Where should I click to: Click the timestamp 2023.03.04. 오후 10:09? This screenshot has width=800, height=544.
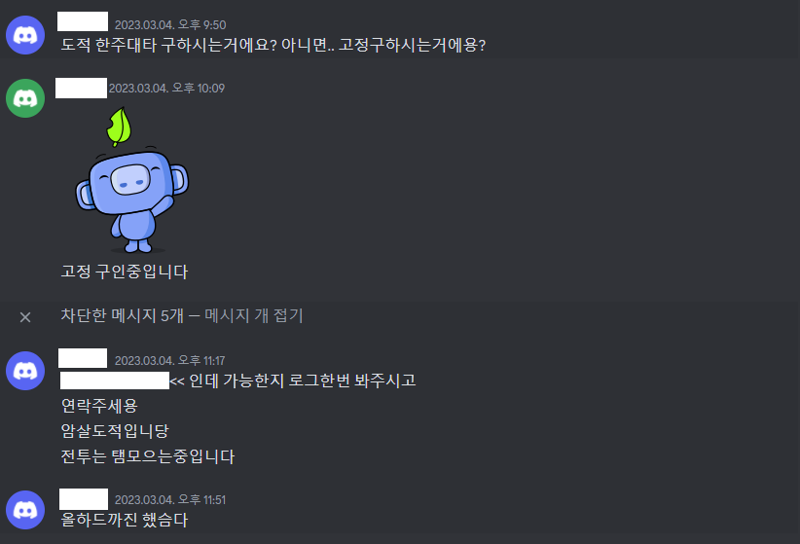pyautogui.click(x=167, y=88)
